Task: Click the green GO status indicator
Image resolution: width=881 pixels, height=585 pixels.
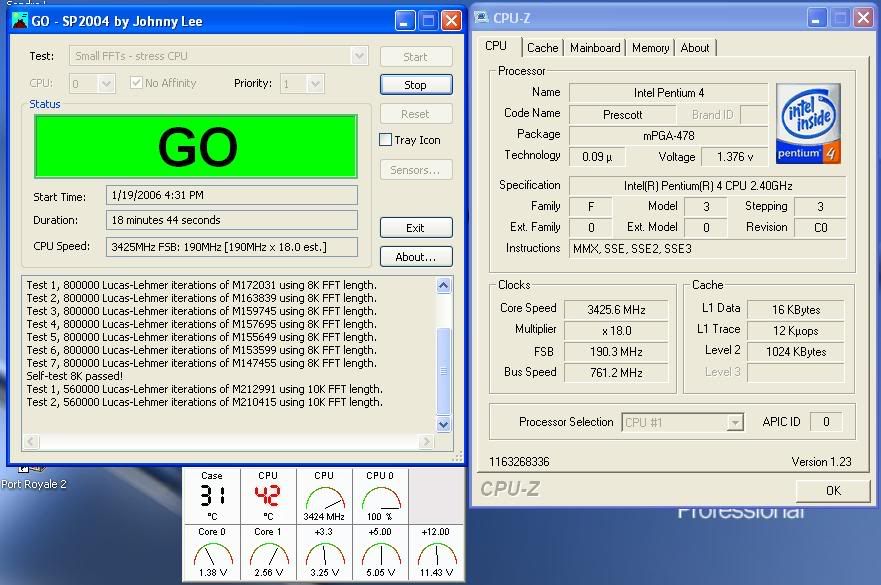Action: (x=196, y=147)
